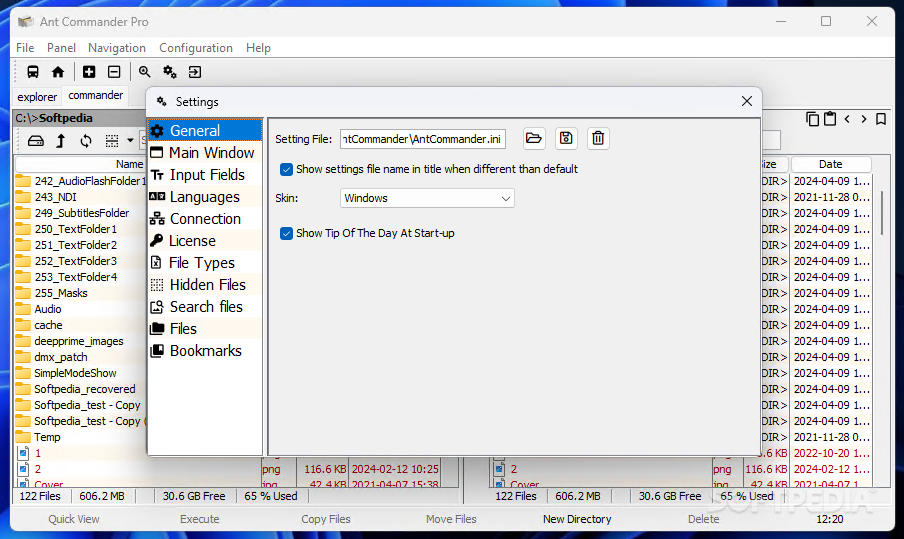Click New Directory button

pyautogui.click(x=577, y=519)
